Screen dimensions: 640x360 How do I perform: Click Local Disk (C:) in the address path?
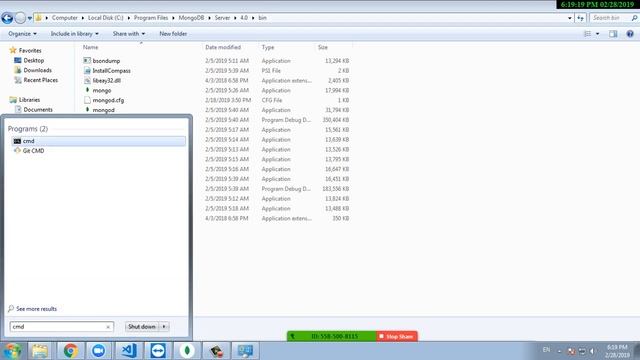click(x=105, y=18)
